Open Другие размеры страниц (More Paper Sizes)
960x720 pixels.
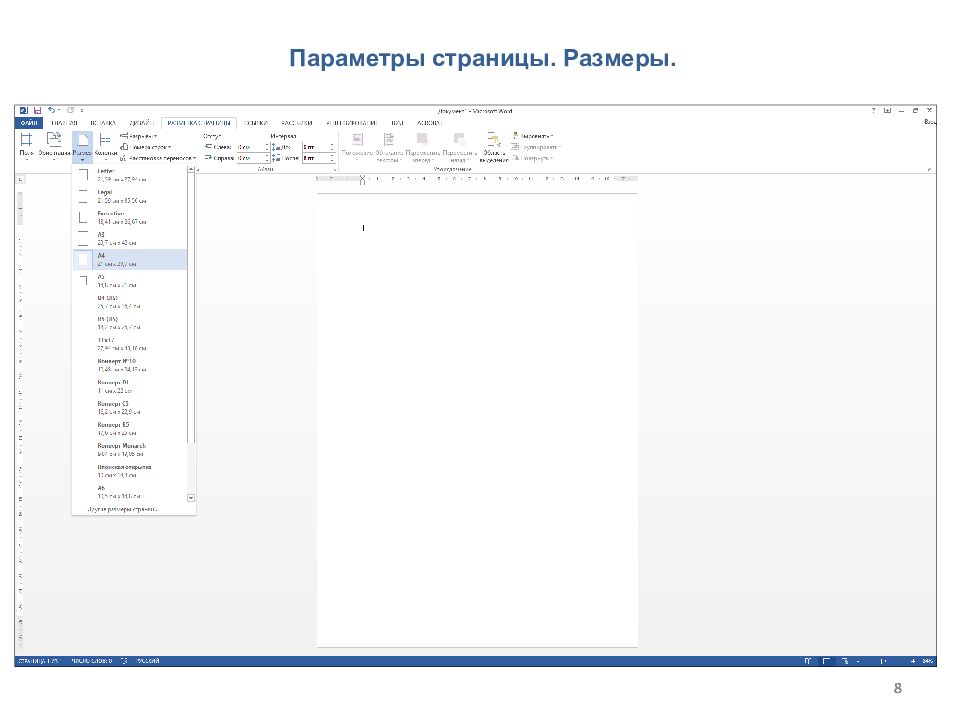122,509
